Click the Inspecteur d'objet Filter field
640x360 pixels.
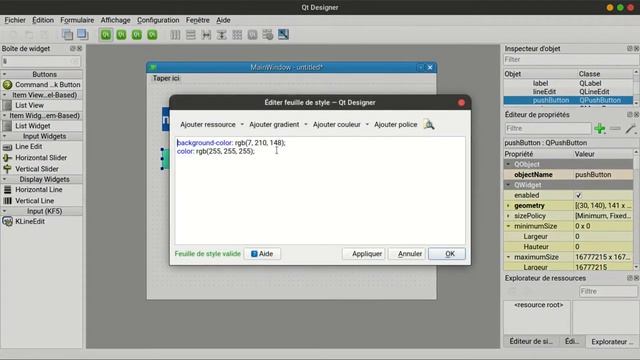(x=570, y=60)
